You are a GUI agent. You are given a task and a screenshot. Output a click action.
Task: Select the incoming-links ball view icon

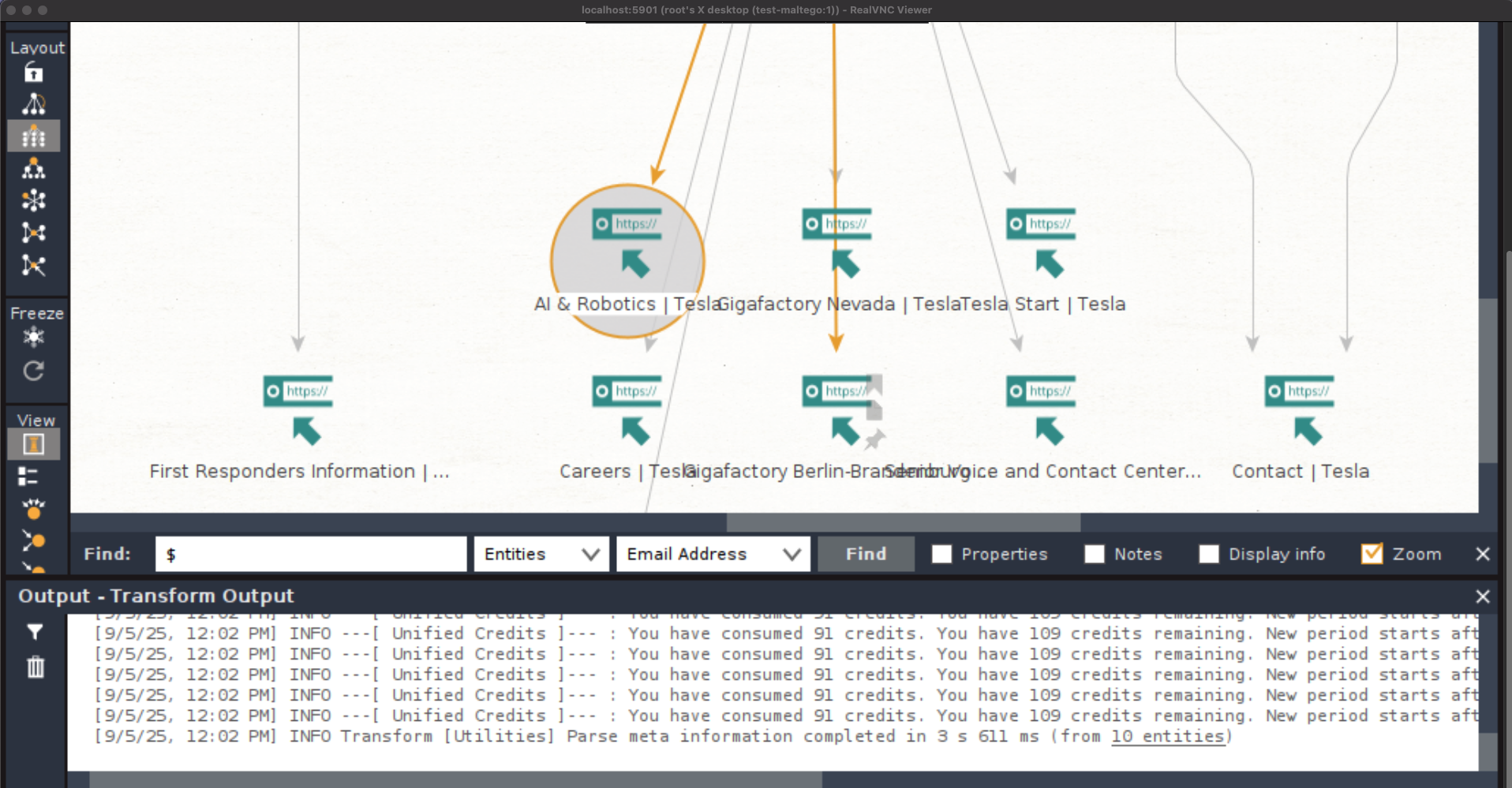[x=33, y=540]
